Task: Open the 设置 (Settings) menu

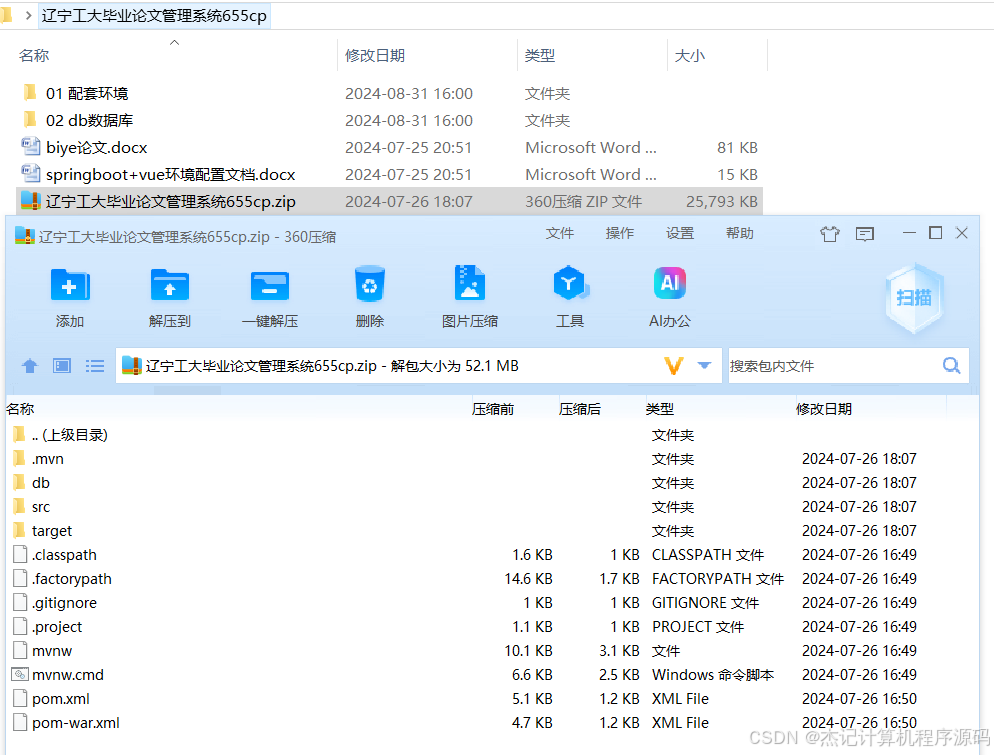Action: 679,232
